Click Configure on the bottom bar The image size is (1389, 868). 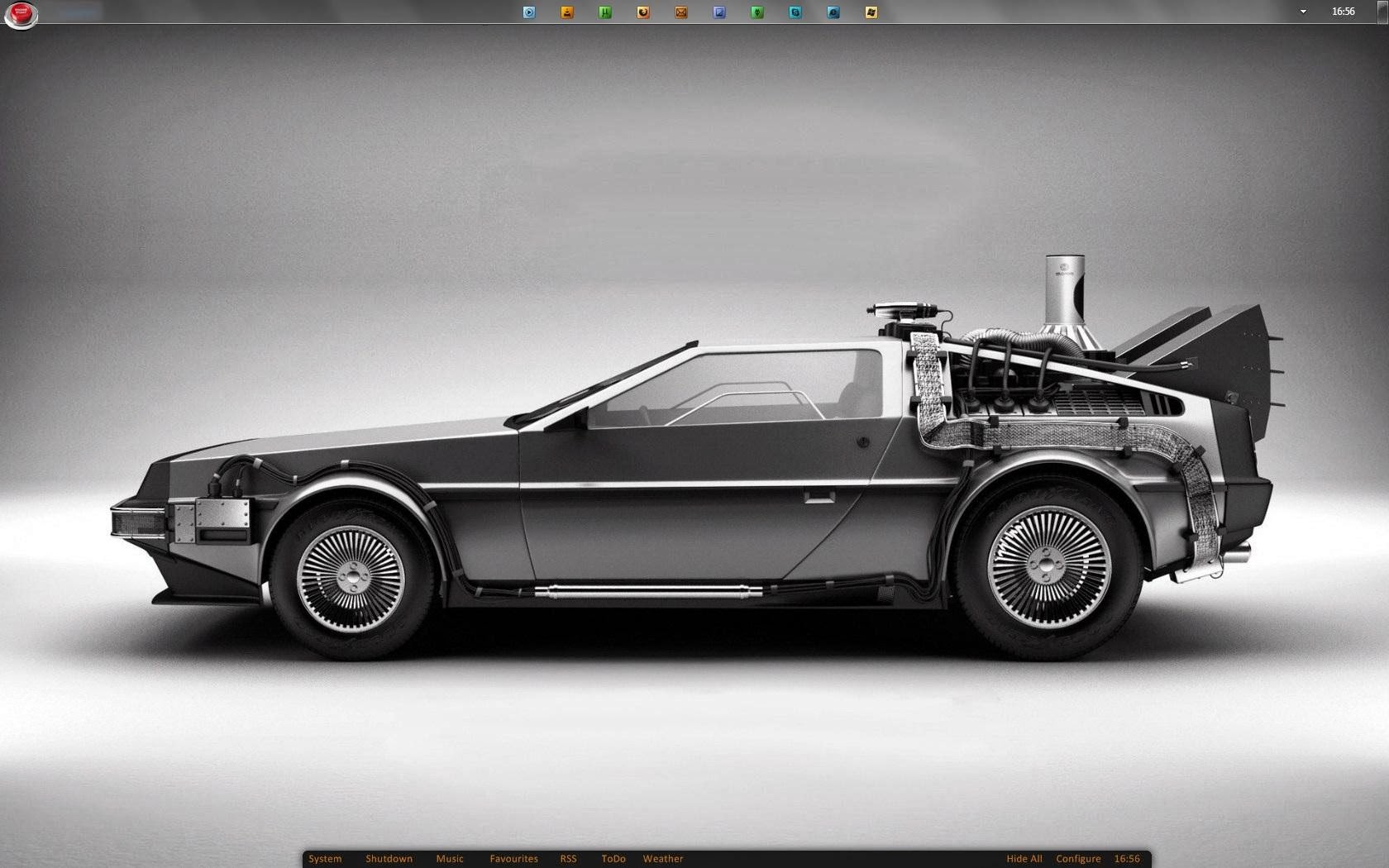1078,859
